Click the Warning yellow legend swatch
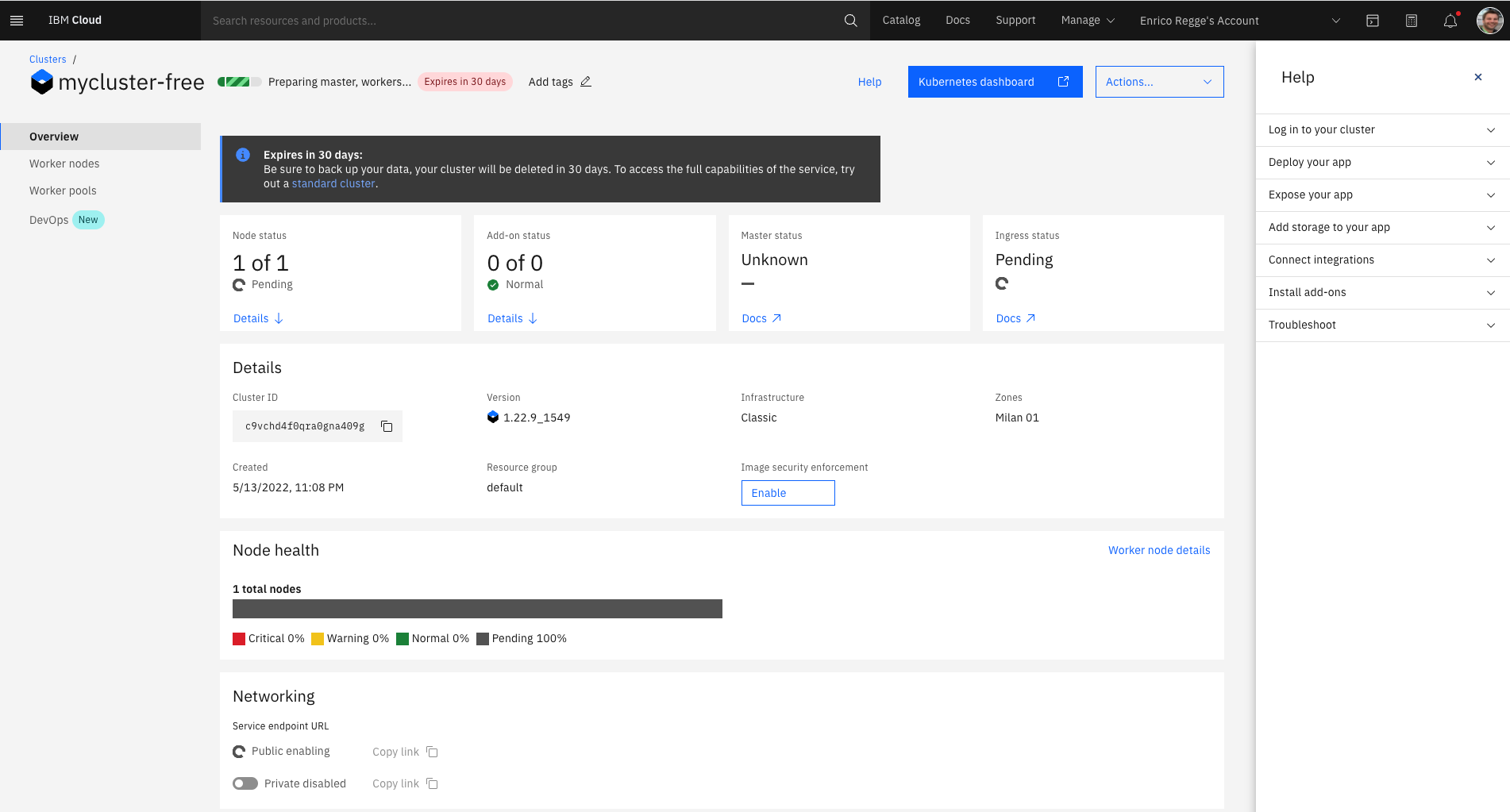The height and width of the screenshot is (812, 1510). (x=318, y=639)
